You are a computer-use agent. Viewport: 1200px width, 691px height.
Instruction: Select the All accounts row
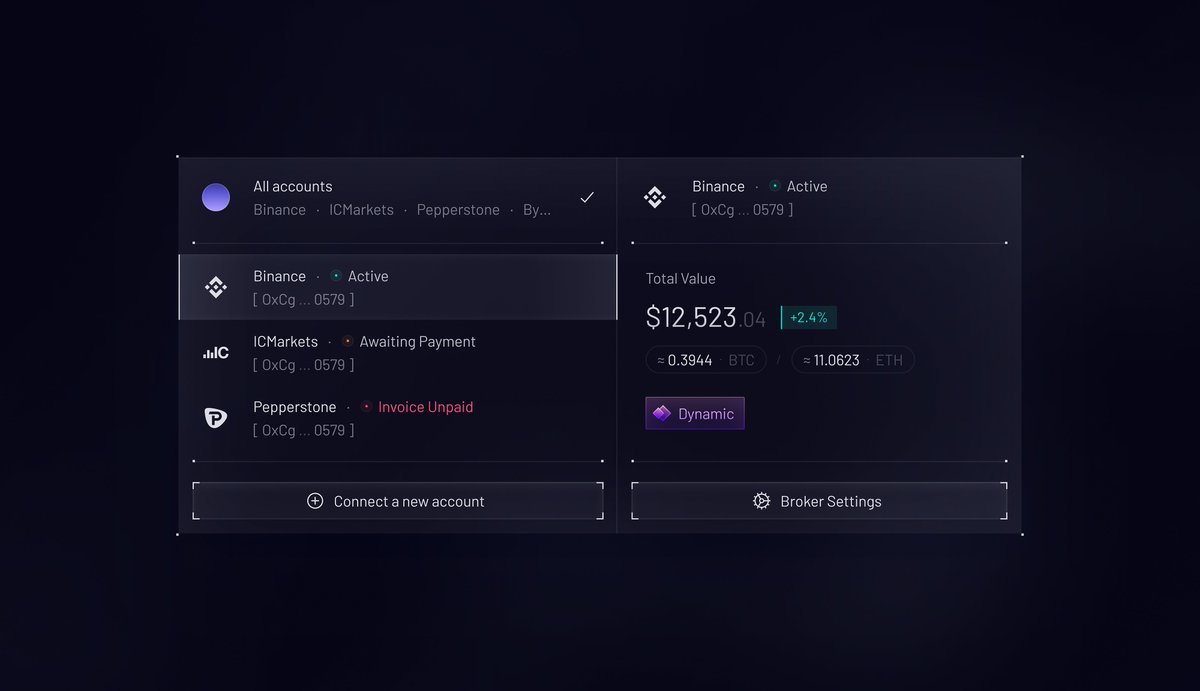pos(400,198)
